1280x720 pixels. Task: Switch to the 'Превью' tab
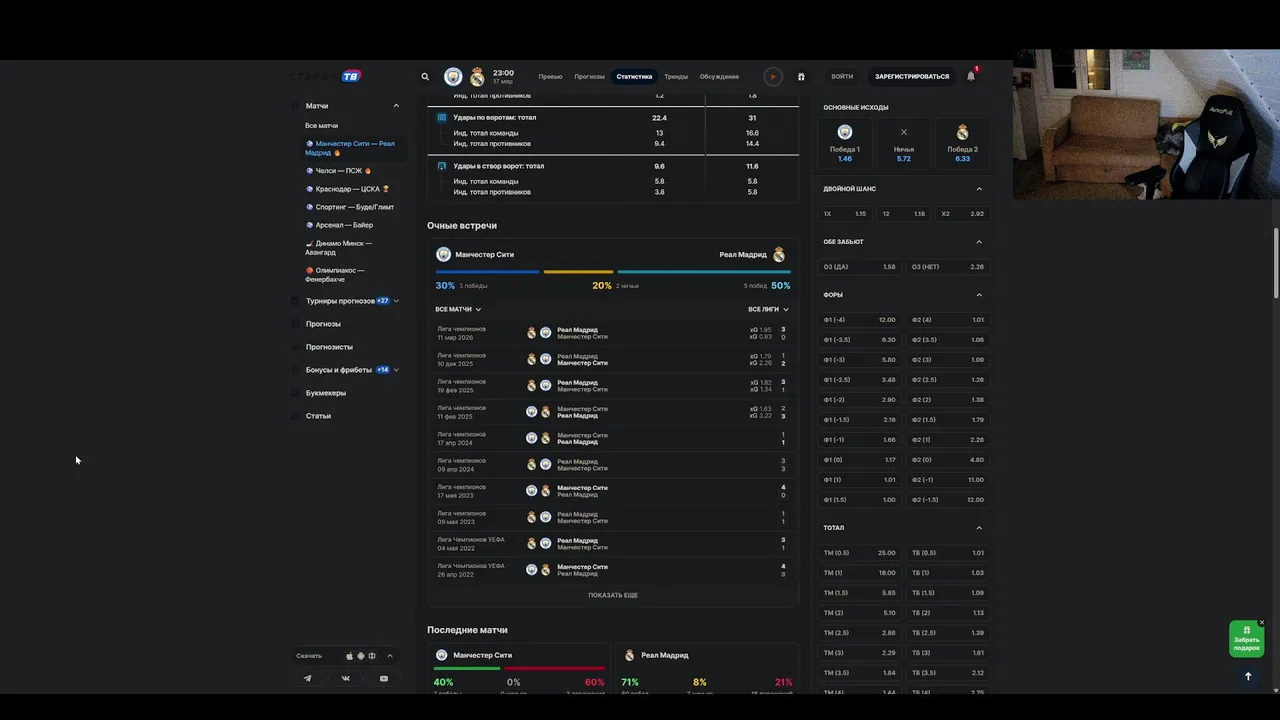(550, 77)
